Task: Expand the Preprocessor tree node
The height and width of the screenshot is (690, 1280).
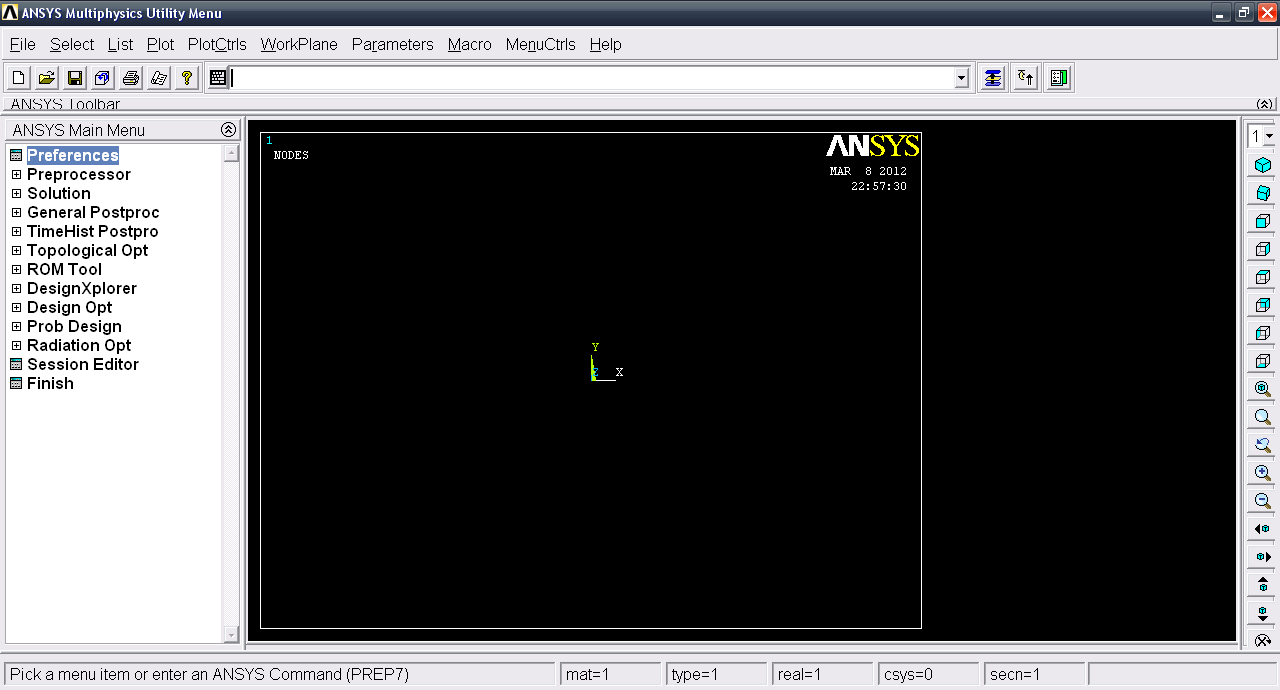Action: click(x=16, y=174)
